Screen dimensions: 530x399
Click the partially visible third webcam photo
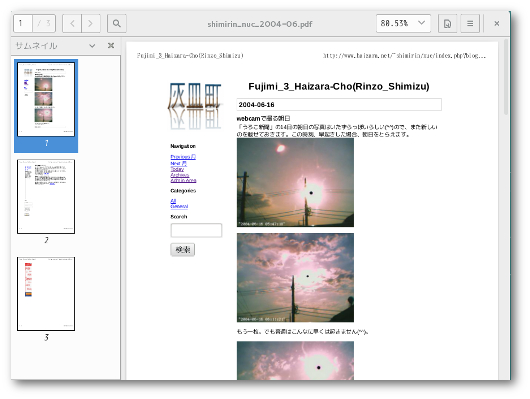[x=295, y=360]
